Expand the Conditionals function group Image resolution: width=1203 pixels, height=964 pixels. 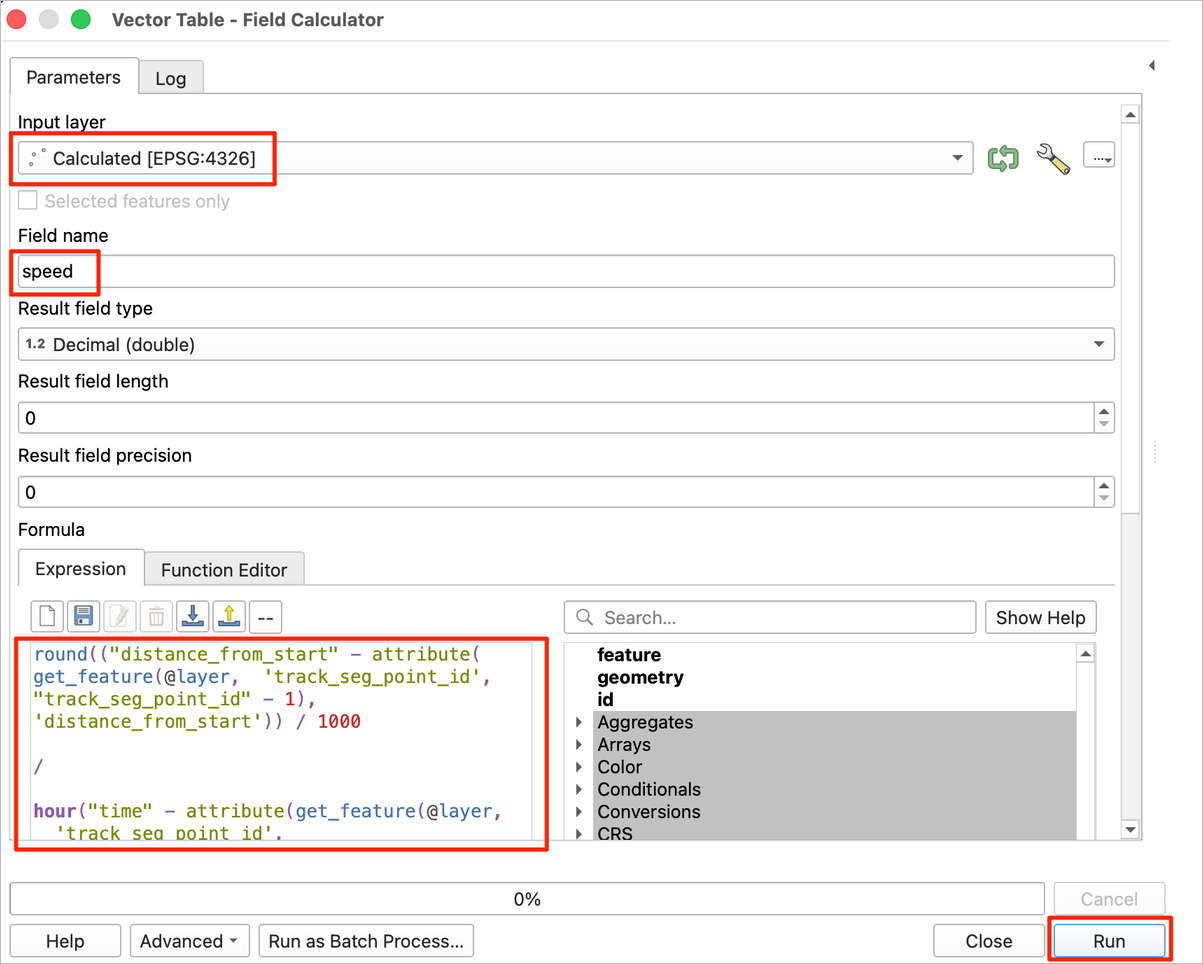coord(580,789)
